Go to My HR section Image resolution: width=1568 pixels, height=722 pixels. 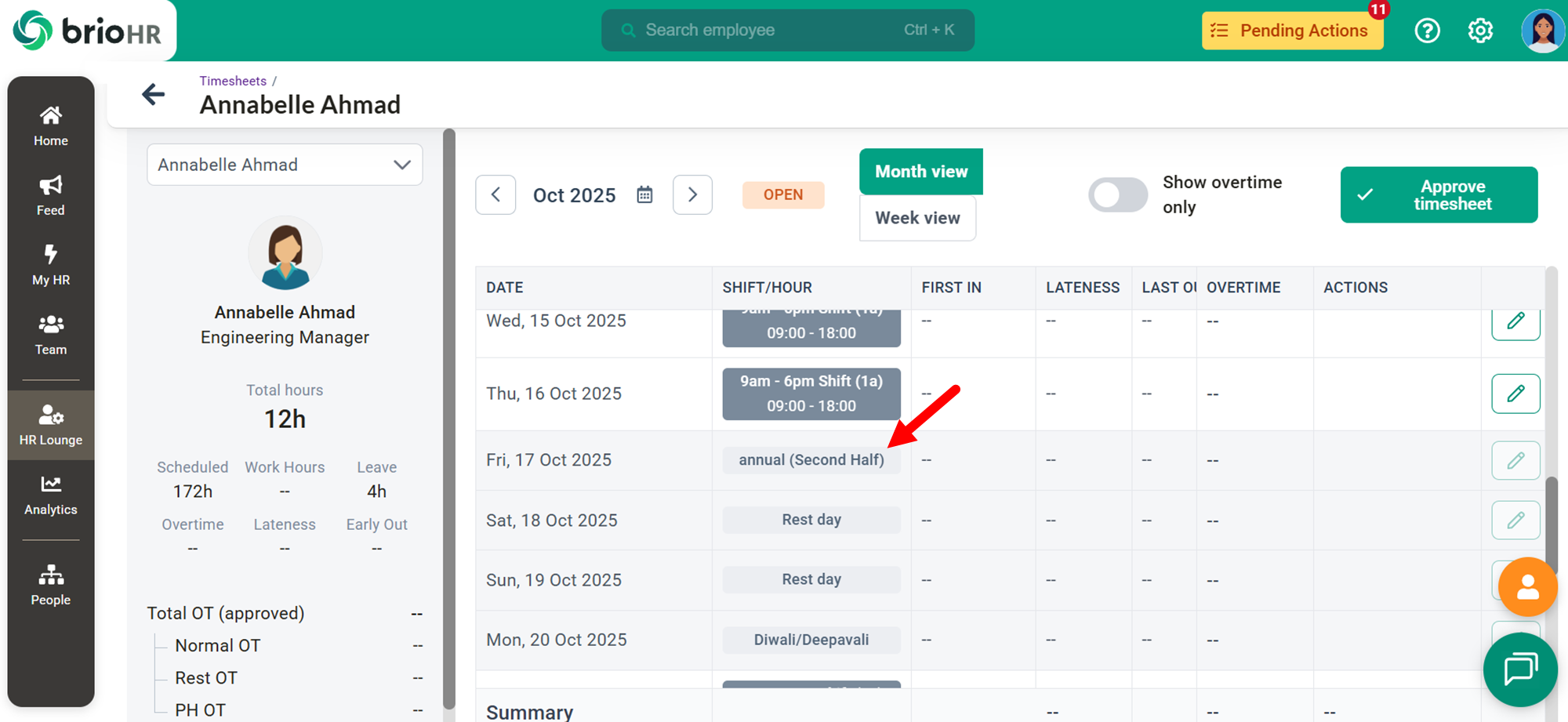point(51,265)
